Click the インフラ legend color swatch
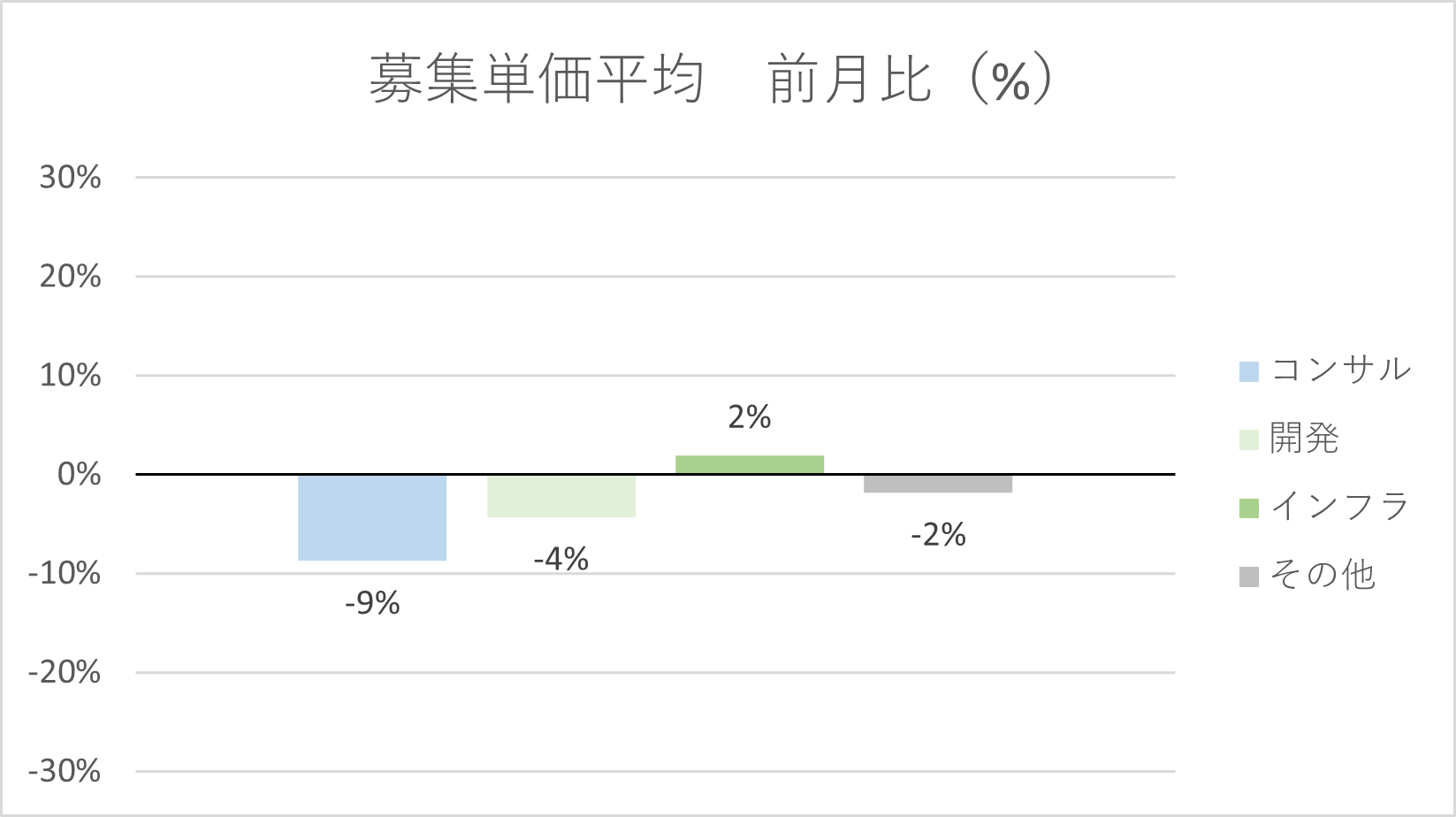 click(1248, 508)
